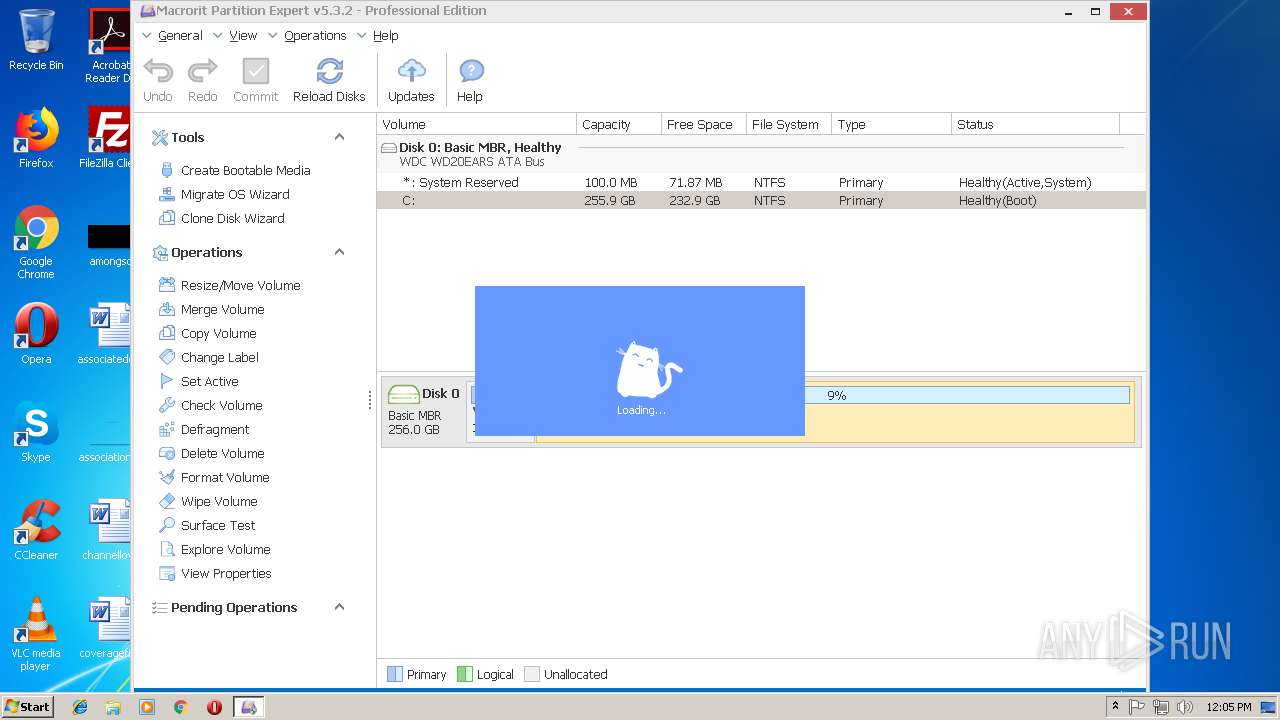Open the Skype desktop shortcut
1280x720 pixels.
(x=36, y=432)
